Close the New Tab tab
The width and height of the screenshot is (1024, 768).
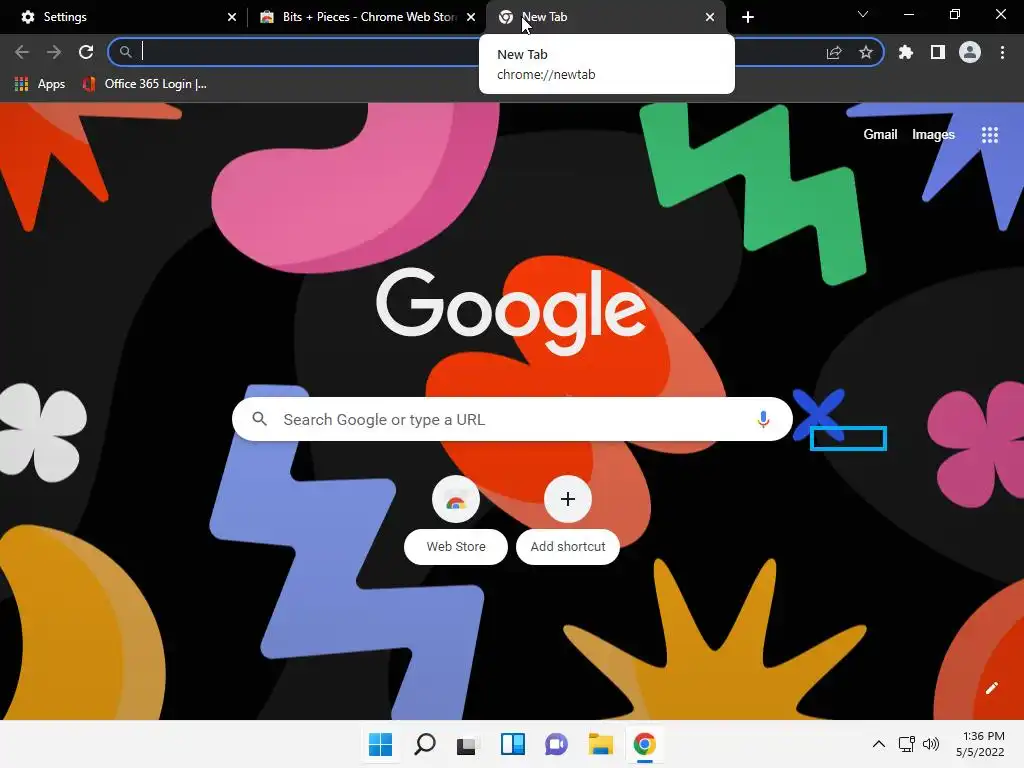point(710,17)
